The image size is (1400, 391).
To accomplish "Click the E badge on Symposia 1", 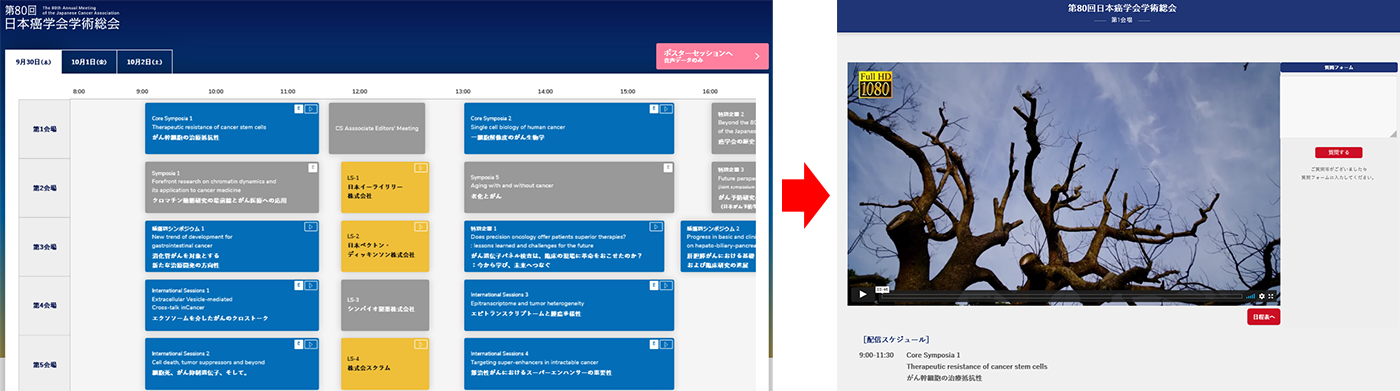I will 312,167.
